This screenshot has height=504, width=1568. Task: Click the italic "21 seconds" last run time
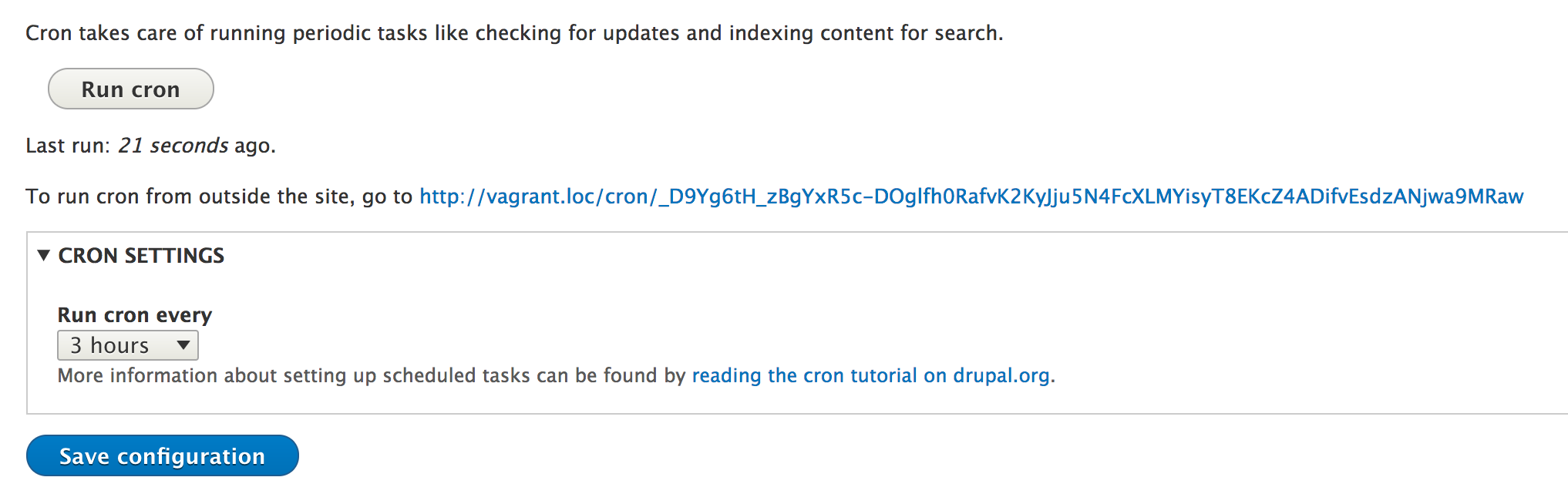[x=173, y=146]
